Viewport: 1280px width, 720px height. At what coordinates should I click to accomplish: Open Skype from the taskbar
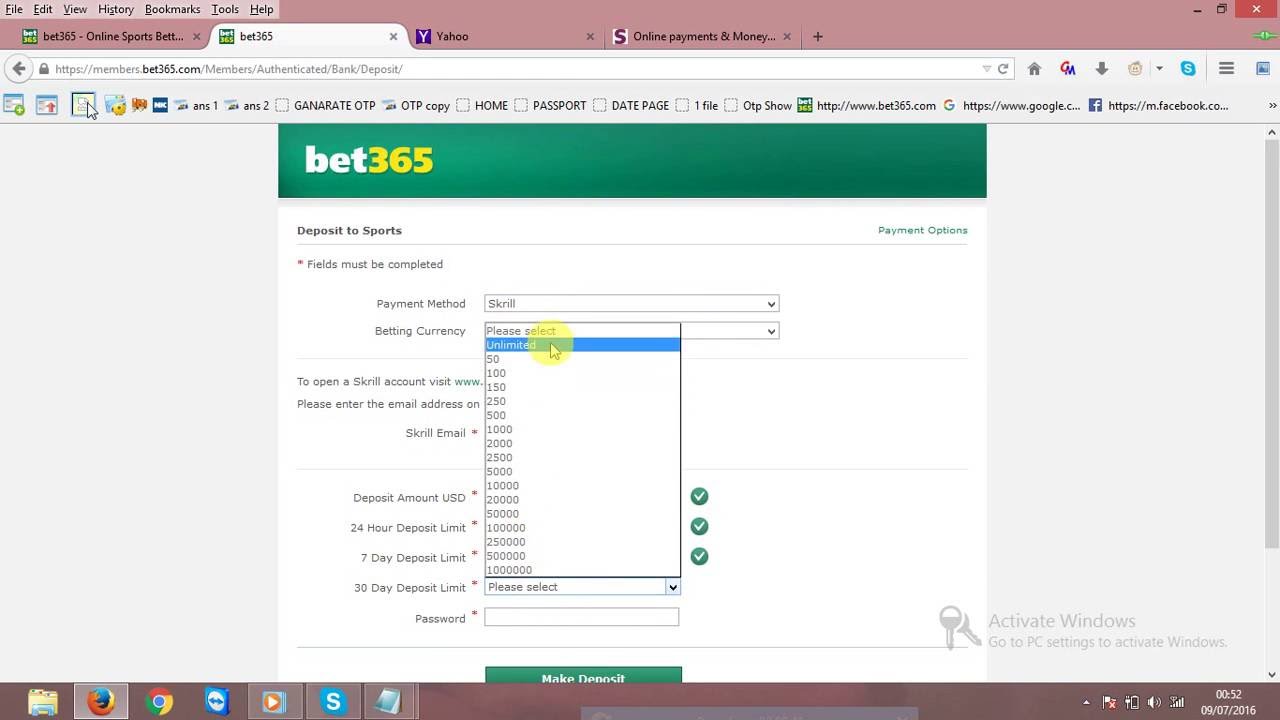[332, 702]
